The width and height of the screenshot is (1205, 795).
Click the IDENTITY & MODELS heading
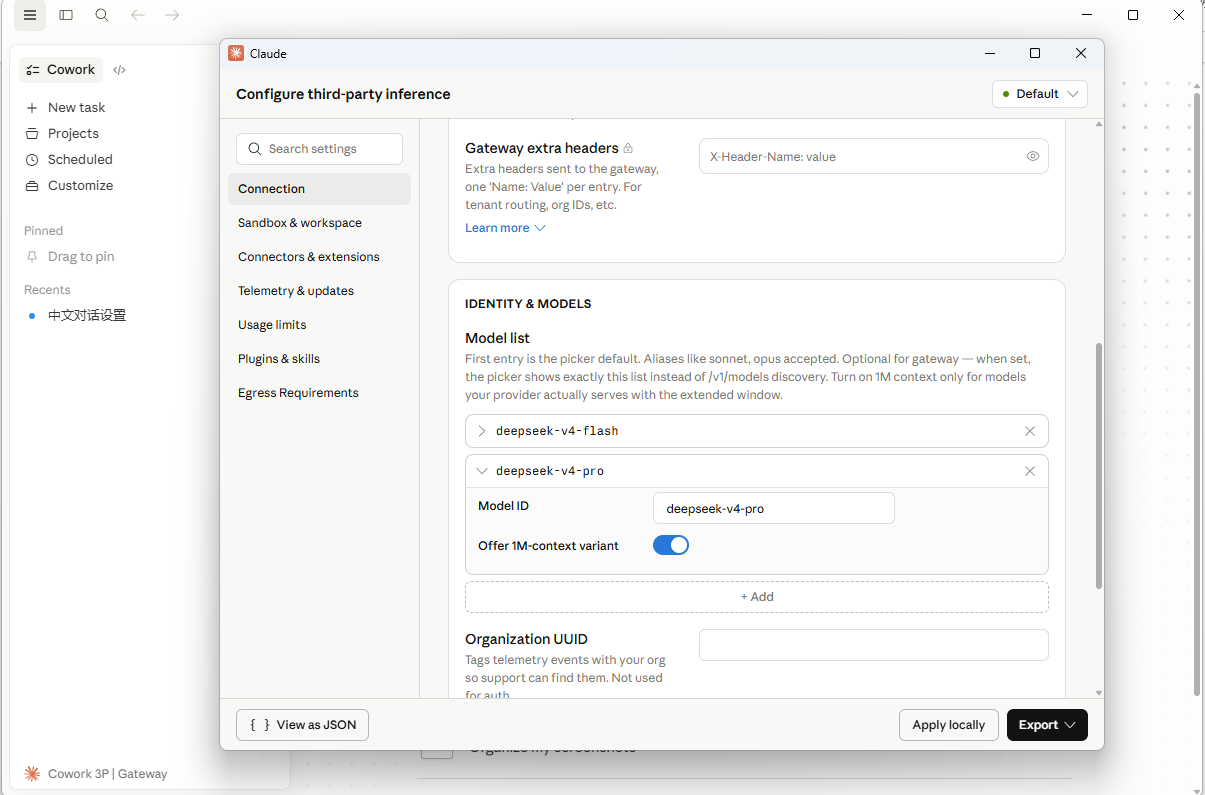(528, 303)
